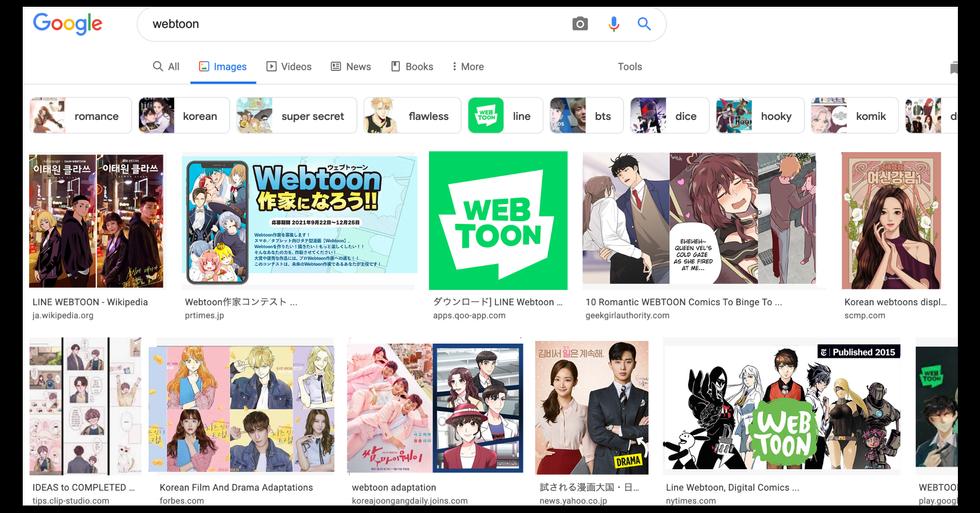Image resolution: width=980 pixels, height=513 pixels.
Task: Open the green LINE Webtoon logo image
Action: 498,221
